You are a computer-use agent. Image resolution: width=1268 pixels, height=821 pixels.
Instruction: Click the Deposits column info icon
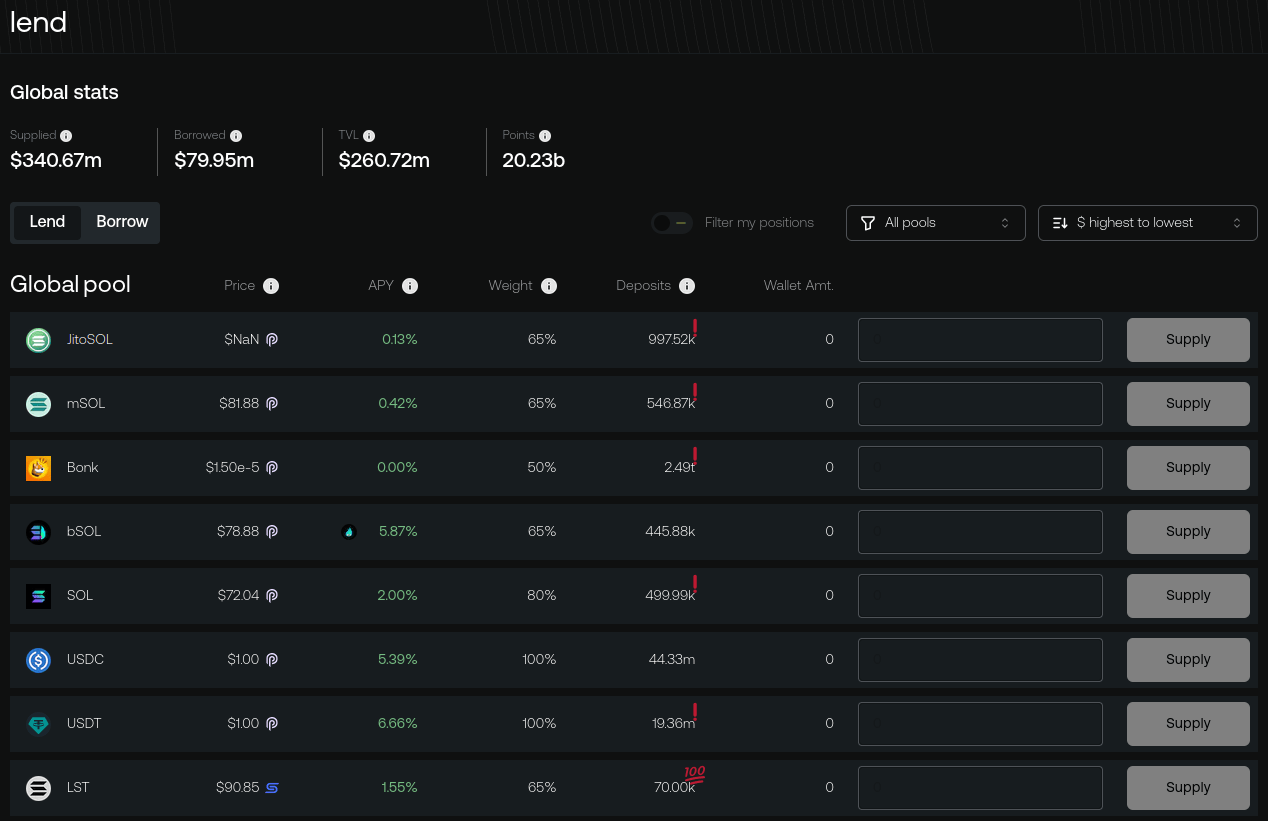[x=687, y=286]
